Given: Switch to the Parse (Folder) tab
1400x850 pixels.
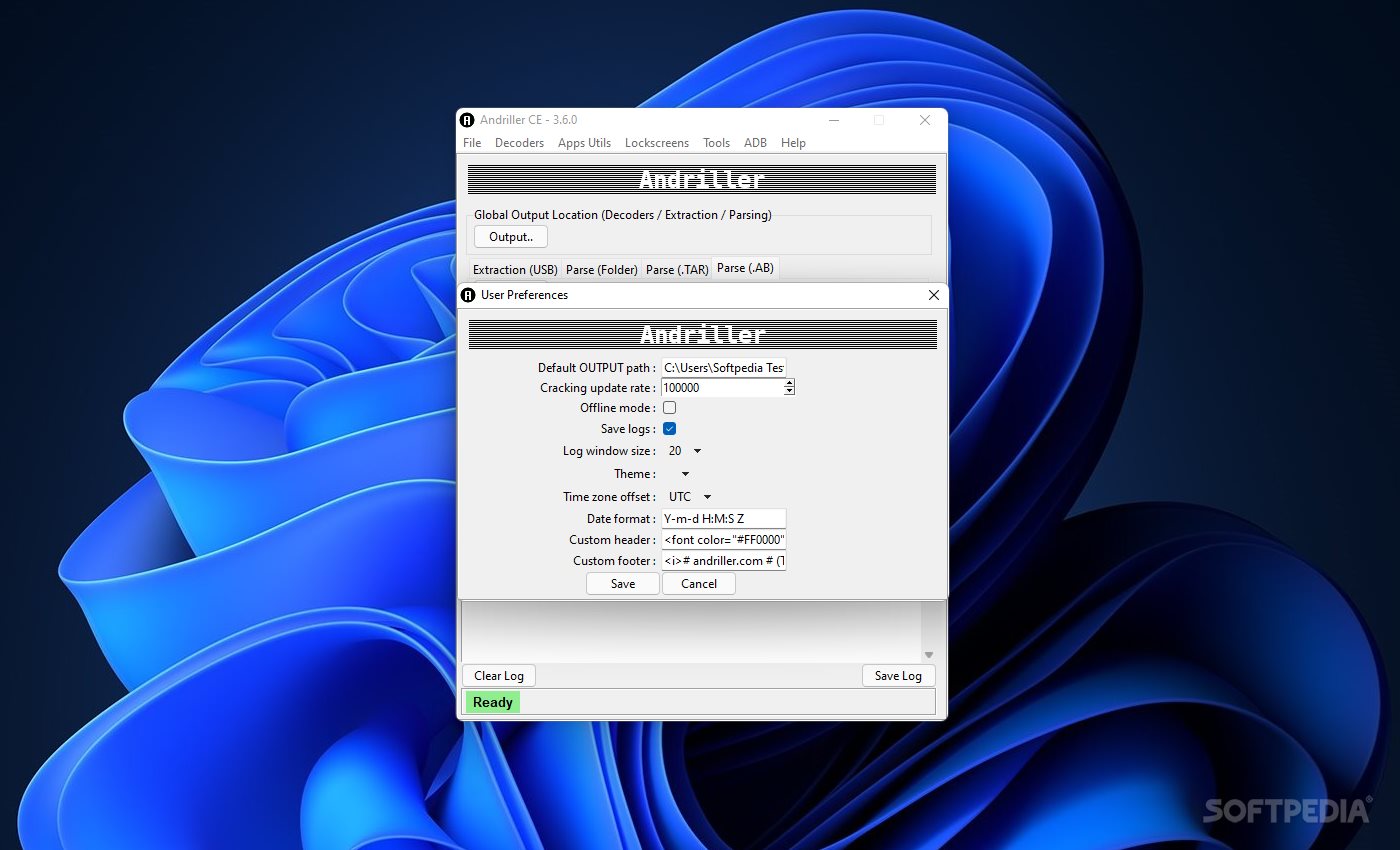Looking at the screenshot, I should point(601,270).
